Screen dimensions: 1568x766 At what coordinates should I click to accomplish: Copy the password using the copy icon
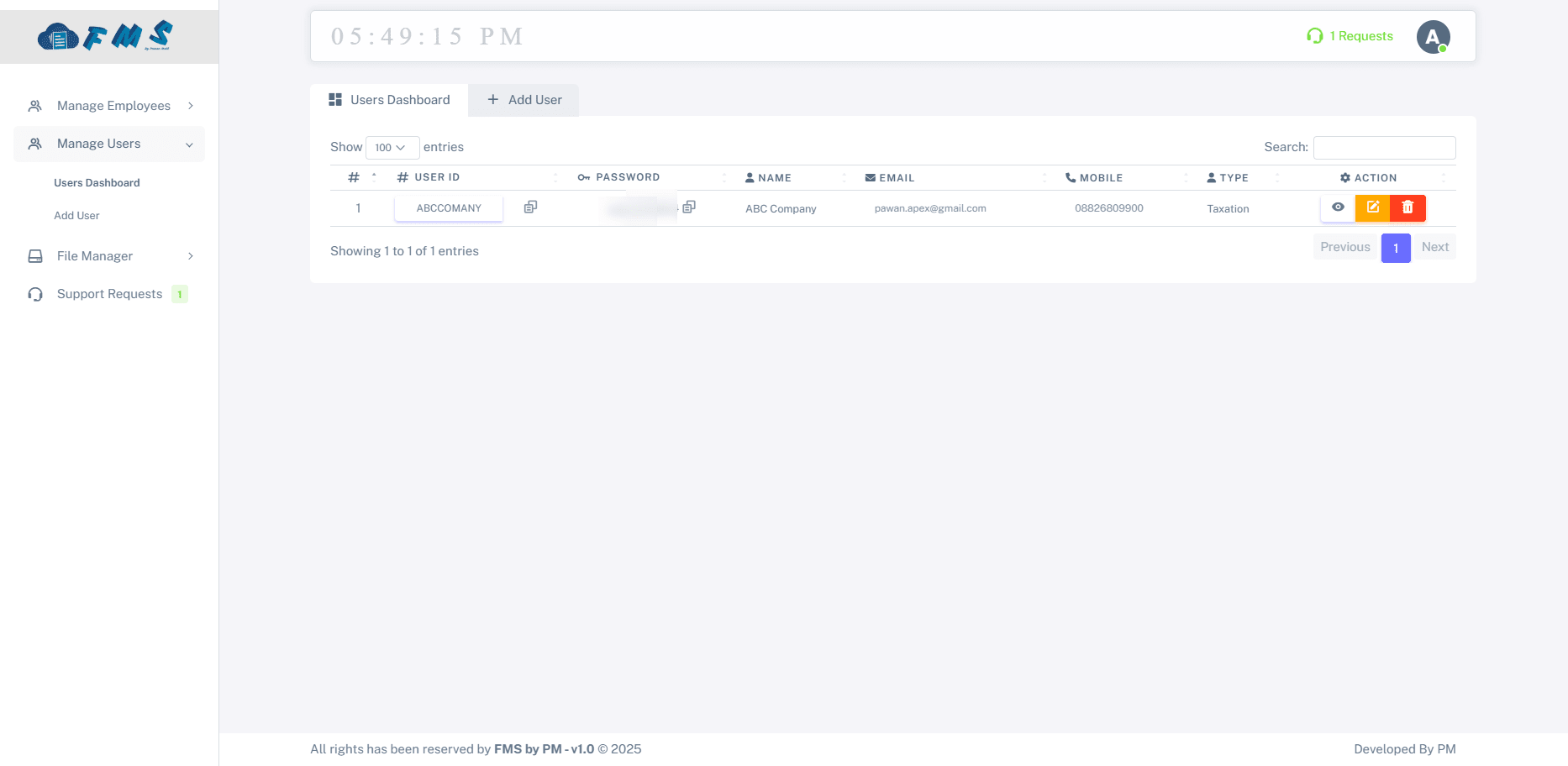(x=689, y=207)
